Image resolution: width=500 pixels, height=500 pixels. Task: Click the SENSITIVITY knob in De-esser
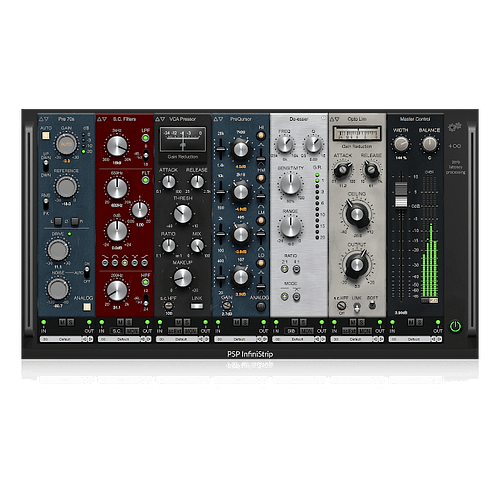point(291,184)
